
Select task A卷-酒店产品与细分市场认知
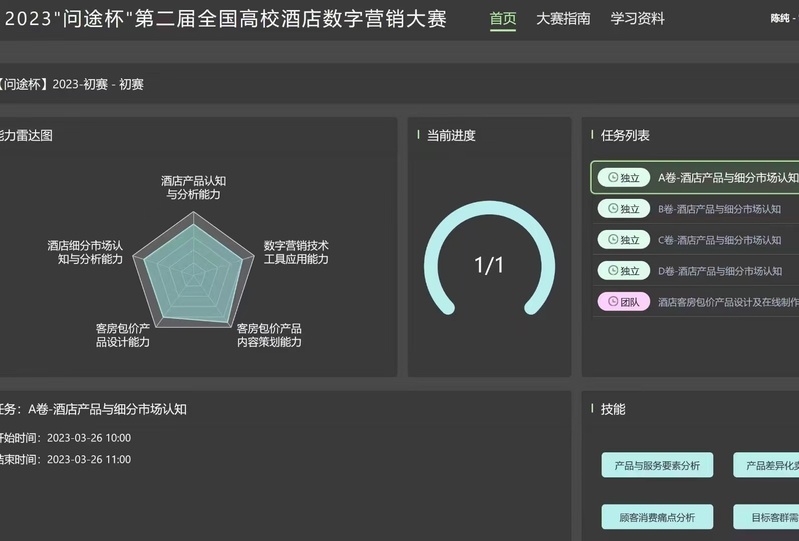point(727,178)
